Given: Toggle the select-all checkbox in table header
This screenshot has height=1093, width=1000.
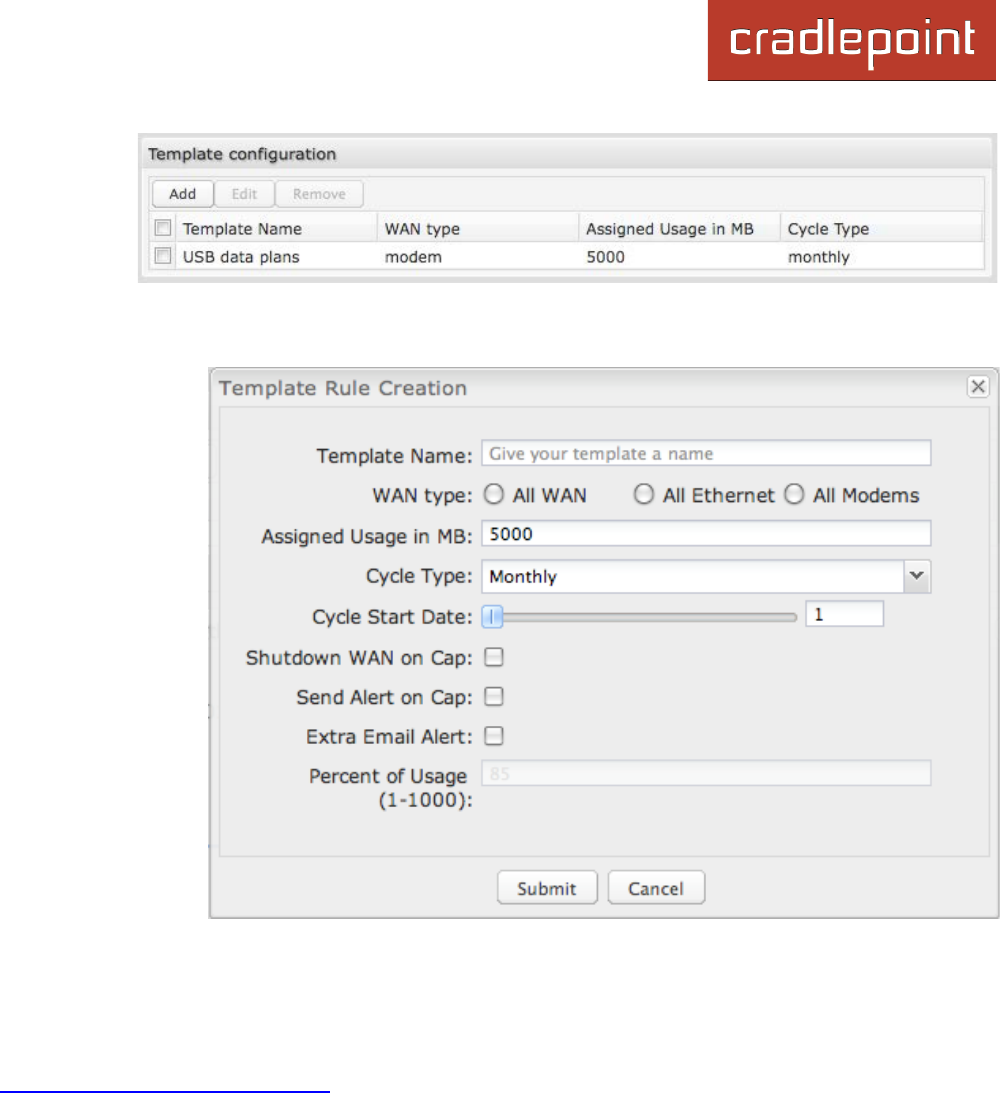Looking at the screenshot, I should click(x=163, y=228).
